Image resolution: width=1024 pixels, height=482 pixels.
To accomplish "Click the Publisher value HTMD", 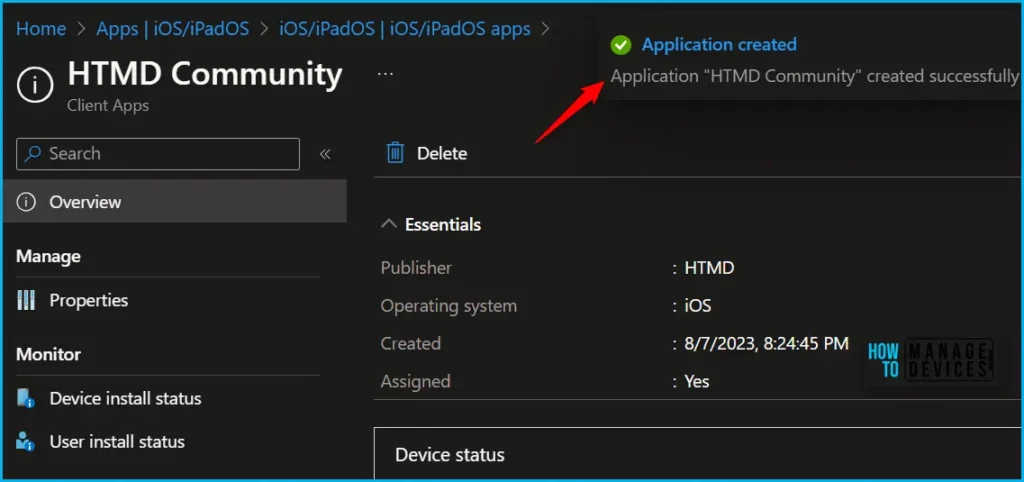I will click(x=709, y=268).
